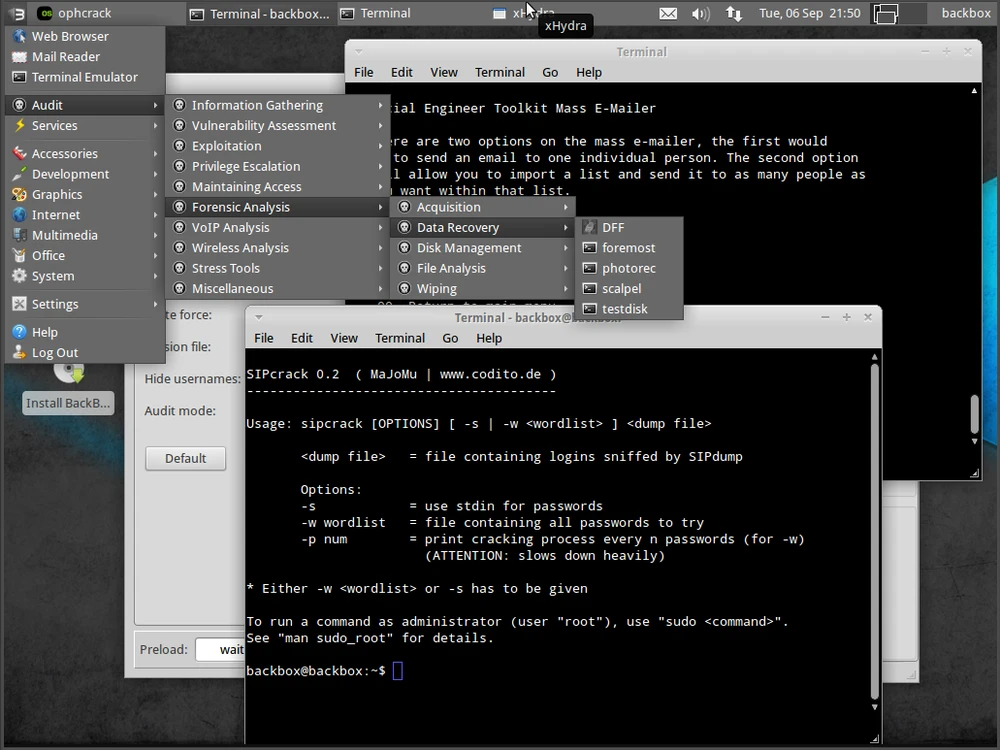Open Go menu in the SIPcrack terminal window
This screenshot has height=750, width=1000.
point(450,338)
